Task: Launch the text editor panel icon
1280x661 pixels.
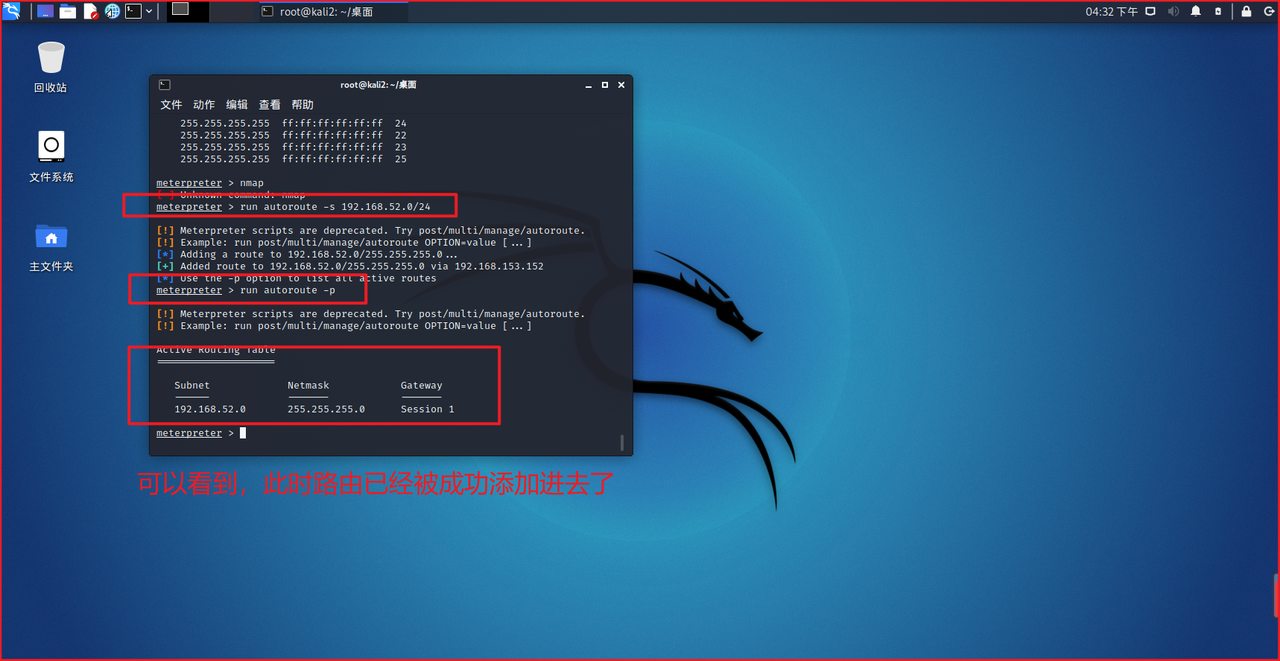Action: tap(90, 11)
